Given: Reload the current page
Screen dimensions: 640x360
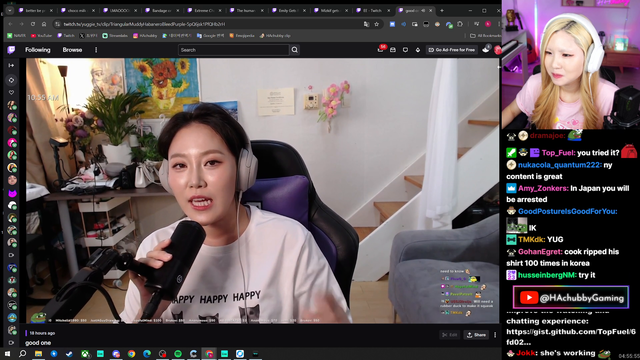Looking at the screenshot, I should click(33, 24).
